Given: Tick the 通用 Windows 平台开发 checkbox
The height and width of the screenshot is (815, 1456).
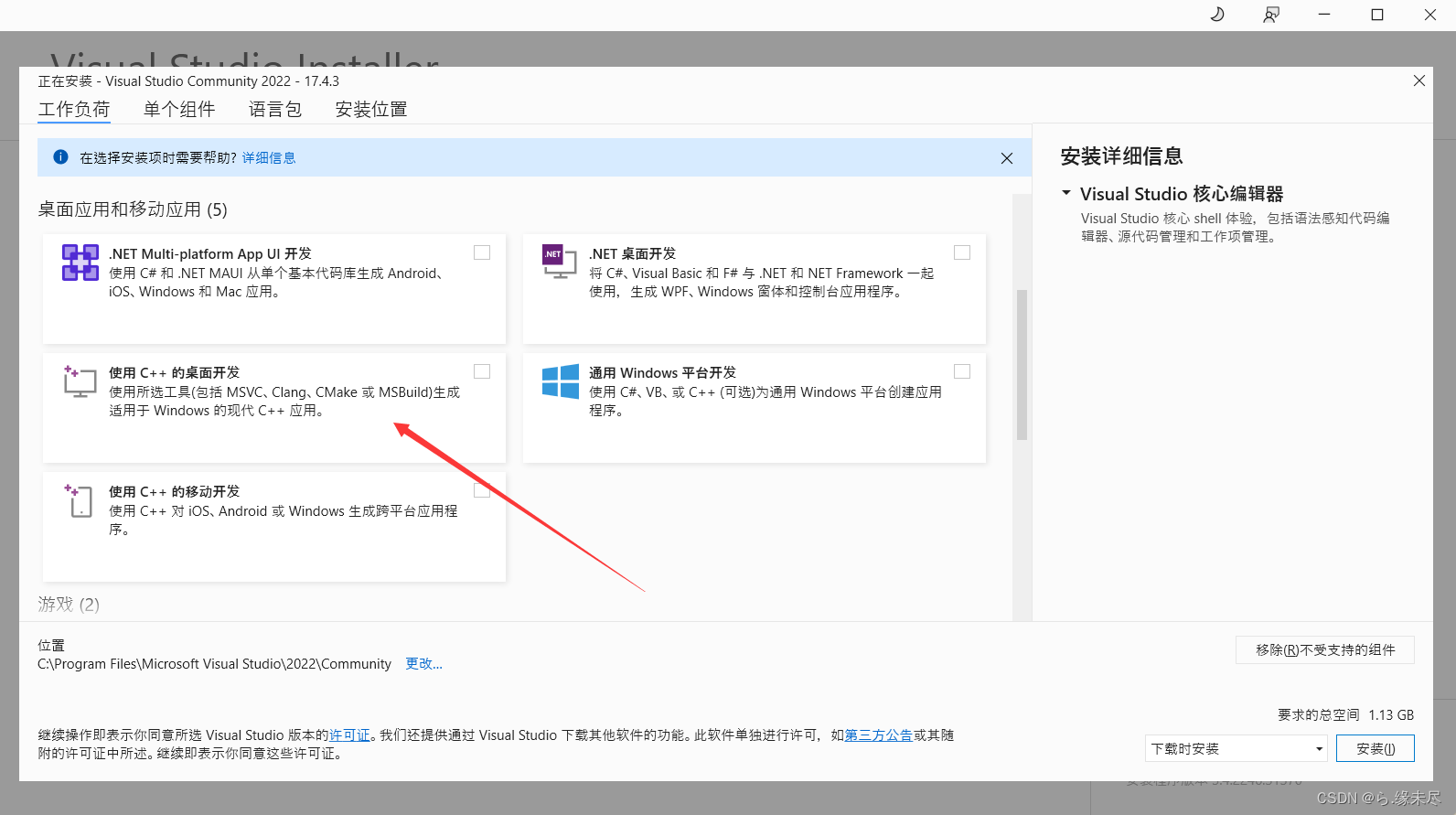Looking at the screenshot, I should [962, 371].
